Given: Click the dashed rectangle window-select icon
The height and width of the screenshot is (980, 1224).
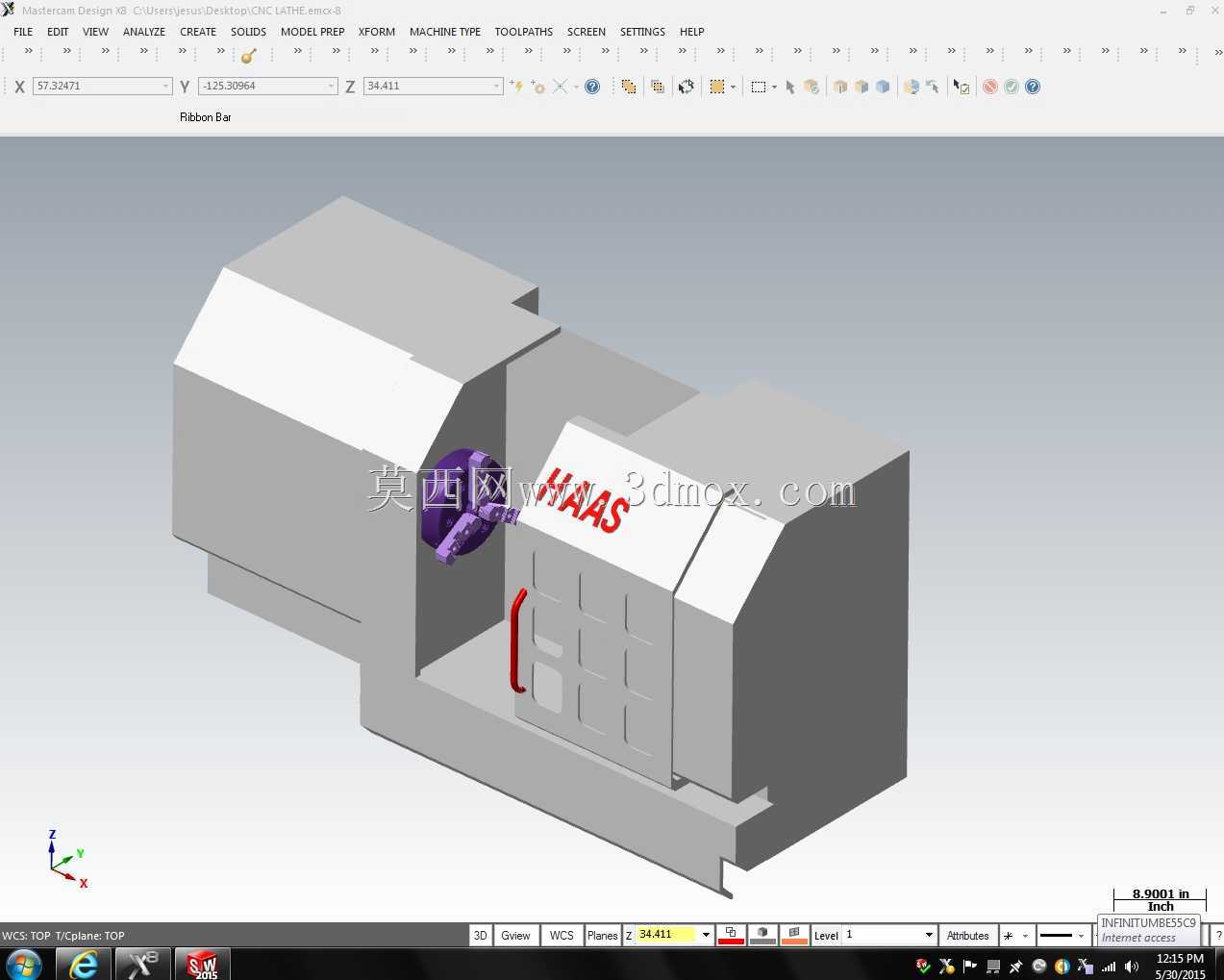Looking at the screenshot, I should point(759,87).
